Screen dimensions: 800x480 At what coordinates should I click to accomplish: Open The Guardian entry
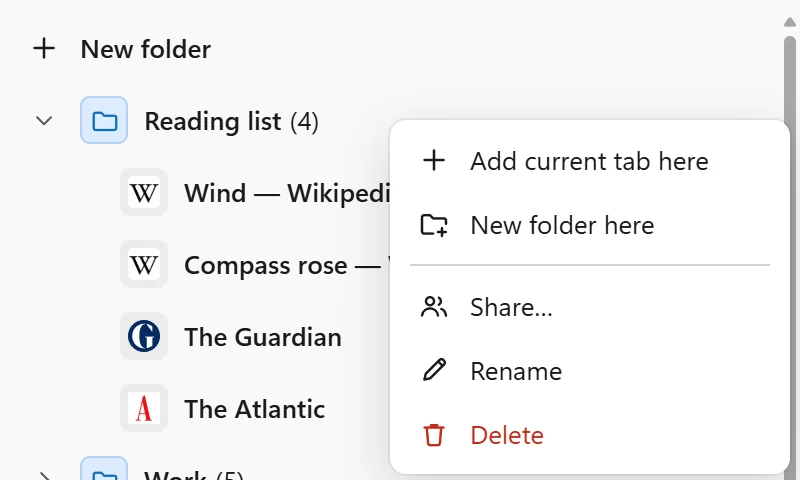point(263,337)
